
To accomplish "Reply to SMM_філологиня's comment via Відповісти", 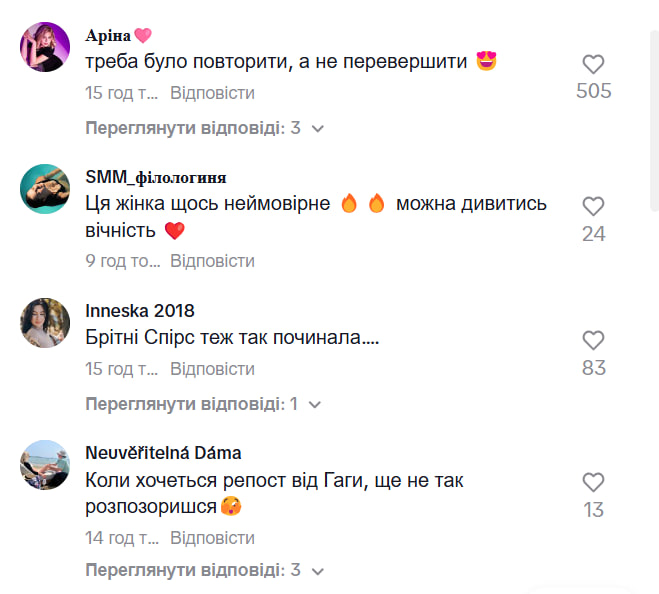I will coord(212,261).
